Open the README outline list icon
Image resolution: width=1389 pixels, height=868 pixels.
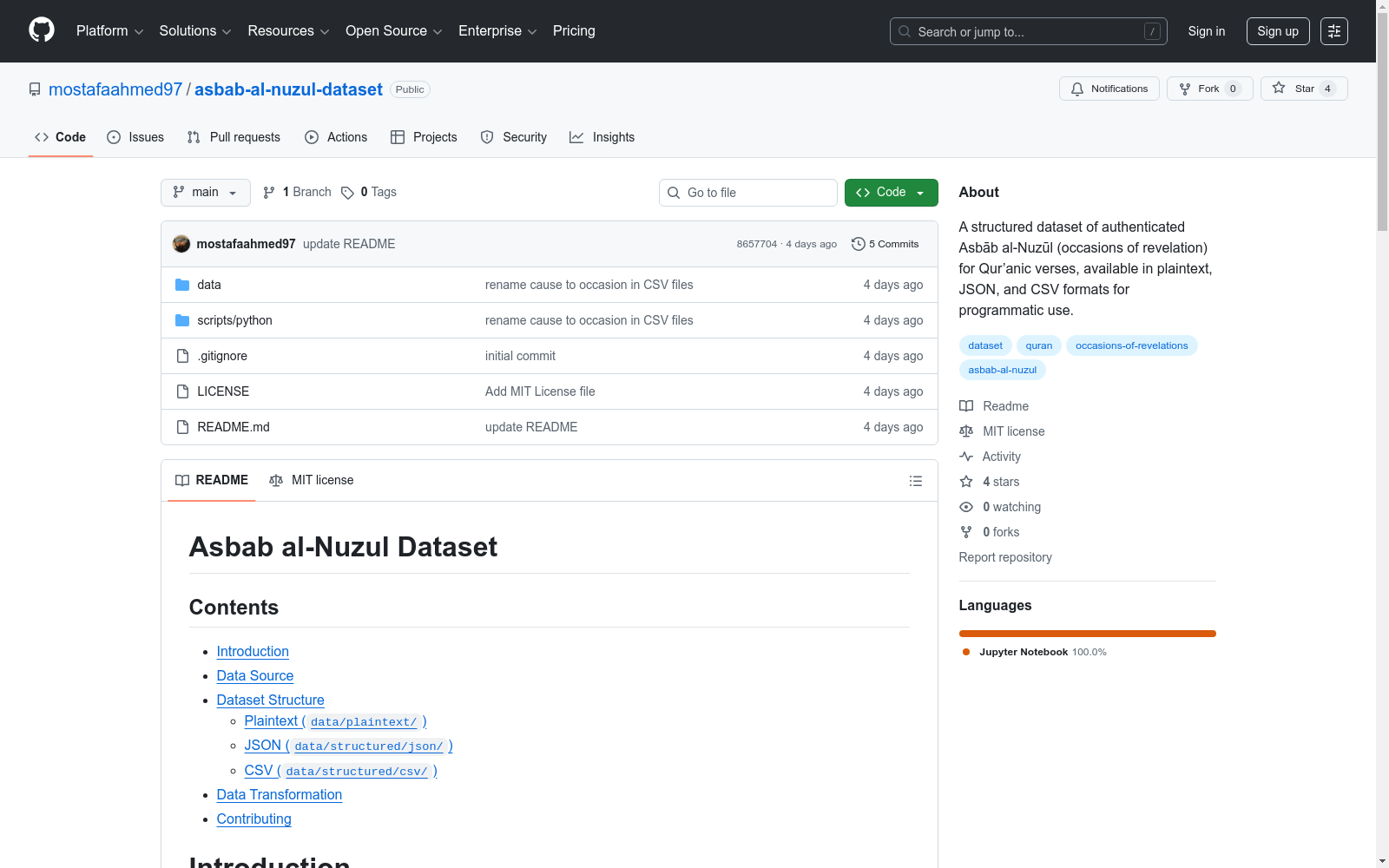(915, 481)
